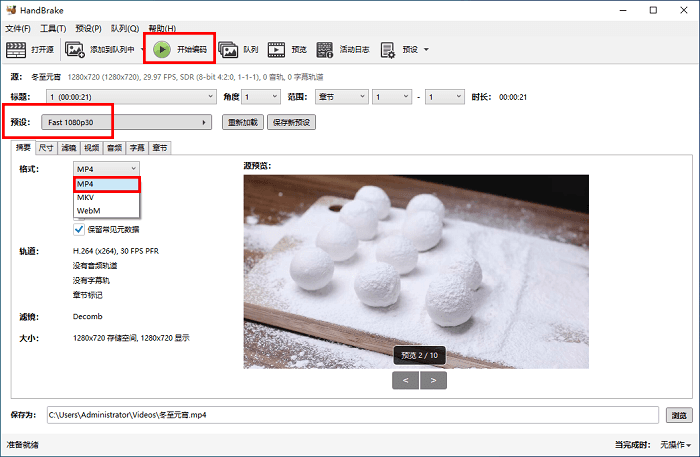Click the Presets document-gear icon

(388, 50)
